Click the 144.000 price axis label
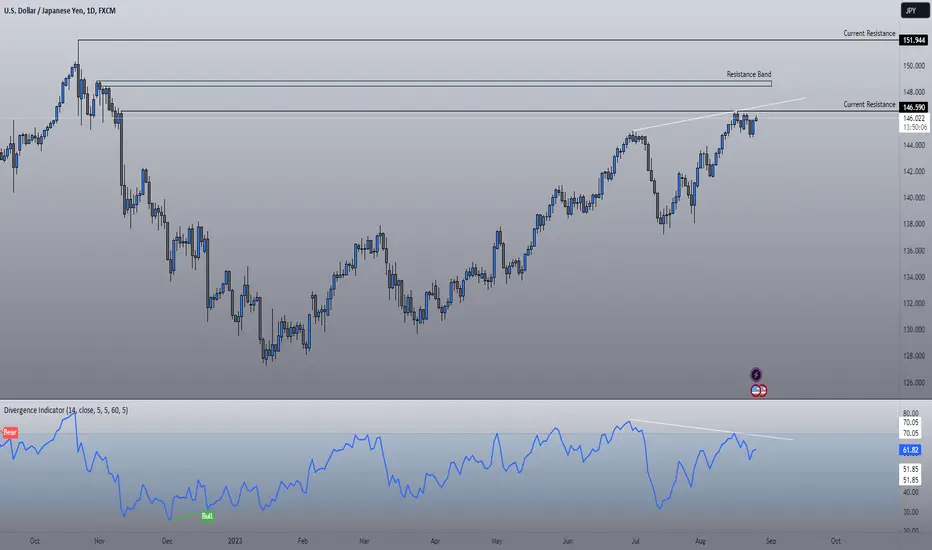The image size is (932, 550). click(x=914, y=145)
